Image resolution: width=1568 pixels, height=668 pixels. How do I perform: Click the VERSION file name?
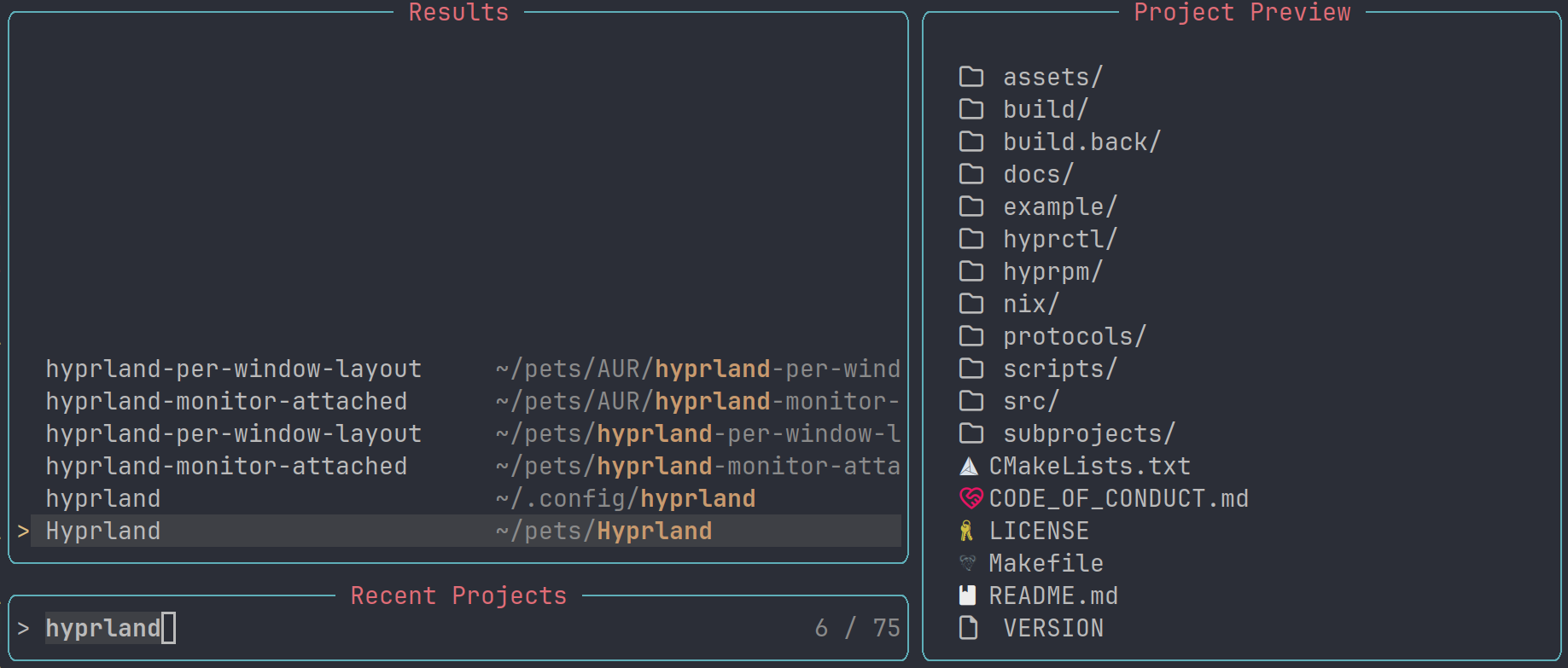(x=1053, y=628)
